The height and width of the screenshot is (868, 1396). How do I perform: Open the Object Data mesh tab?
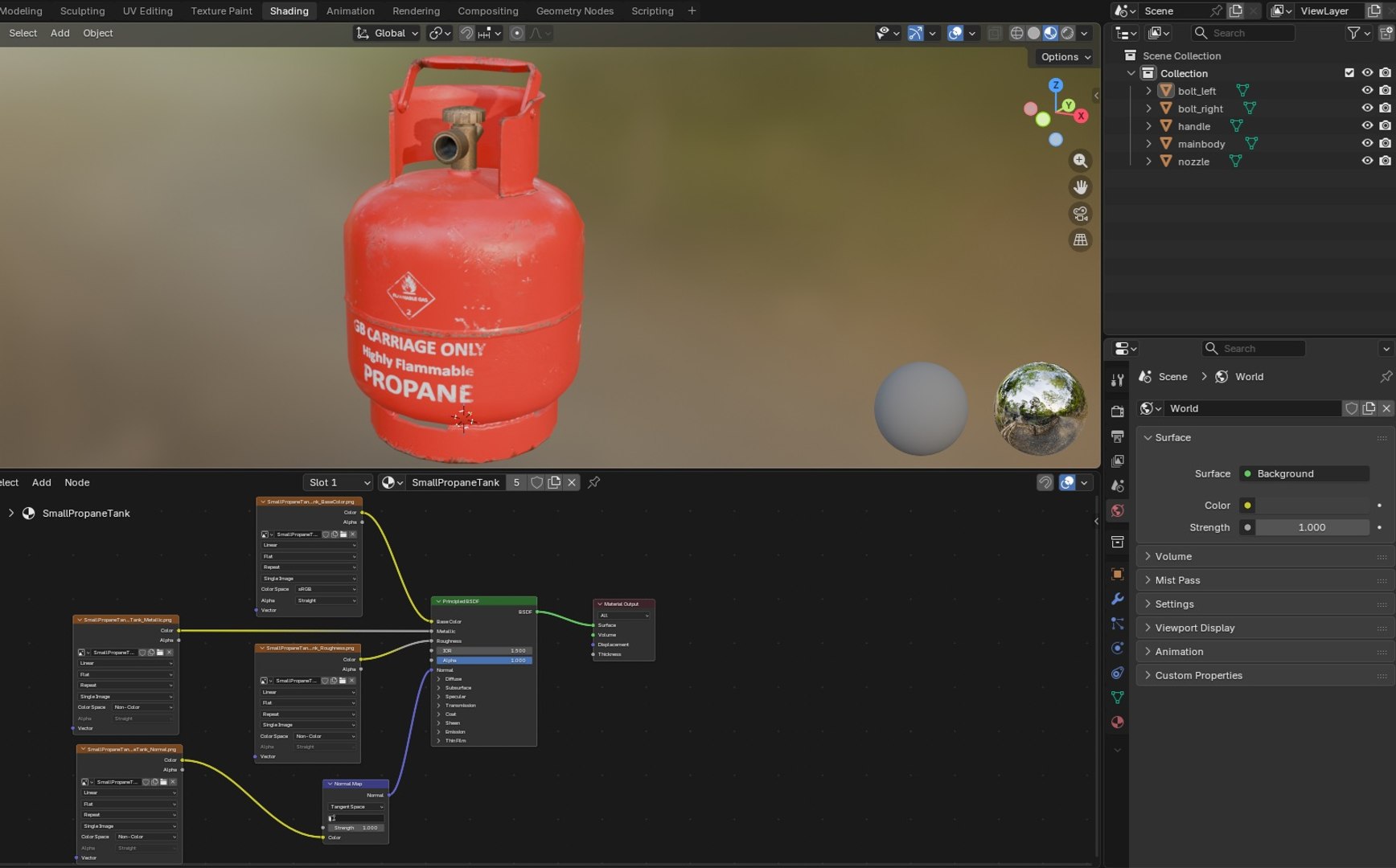pos(1117,697)
